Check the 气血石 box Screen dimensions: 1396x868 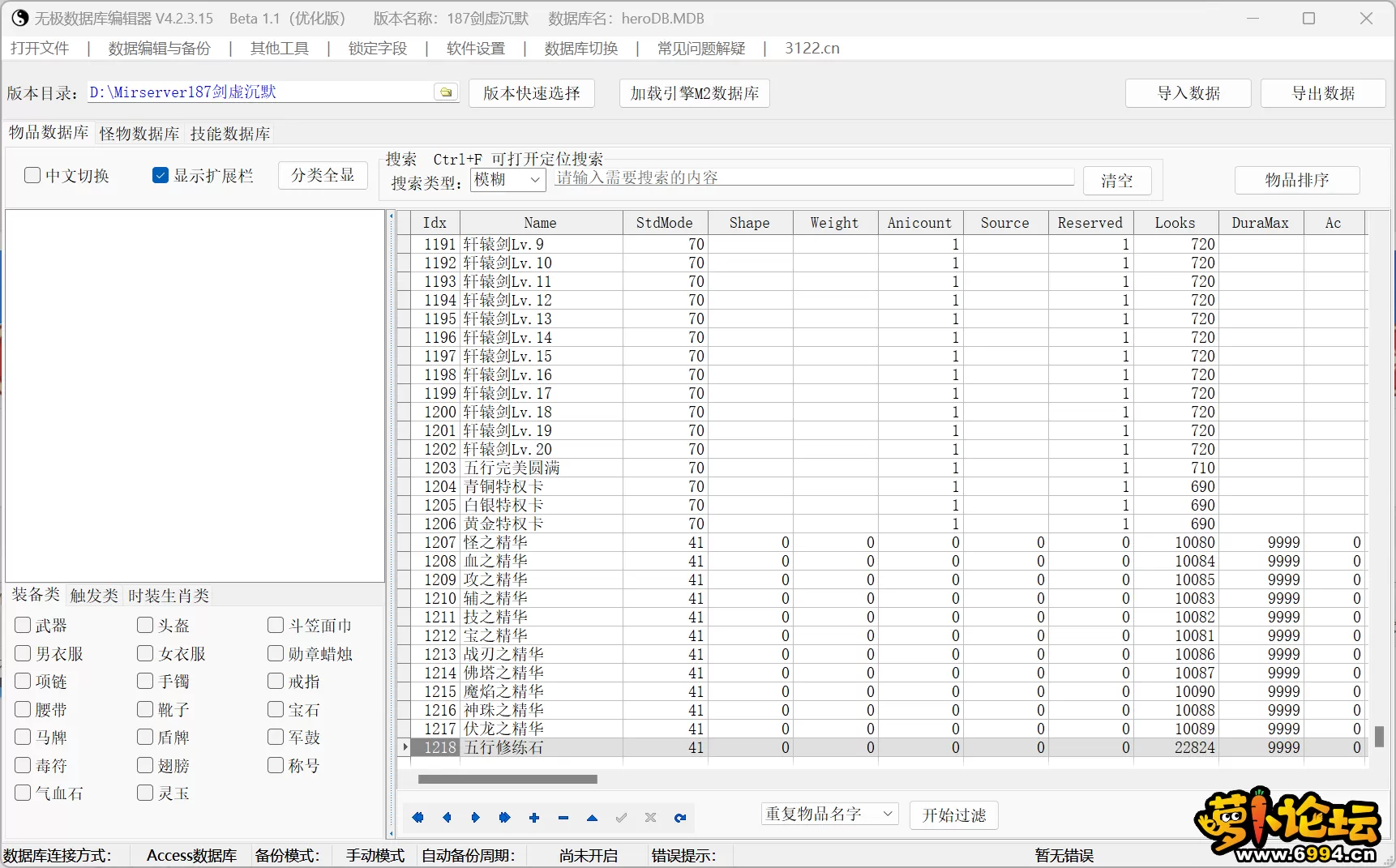pos(23,793)
